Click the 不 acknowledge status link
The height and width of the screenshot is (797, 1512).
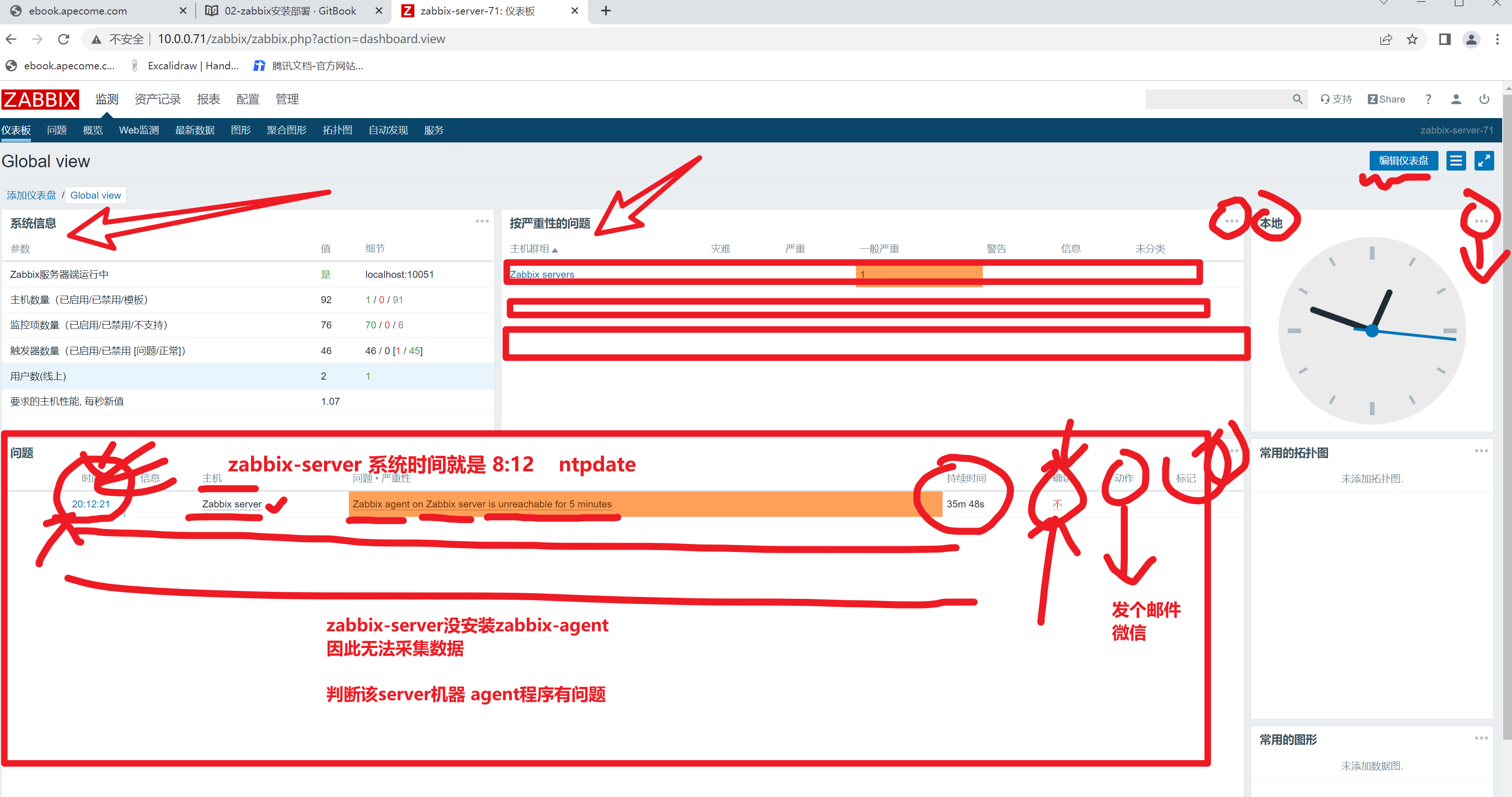coord(1057,504)
